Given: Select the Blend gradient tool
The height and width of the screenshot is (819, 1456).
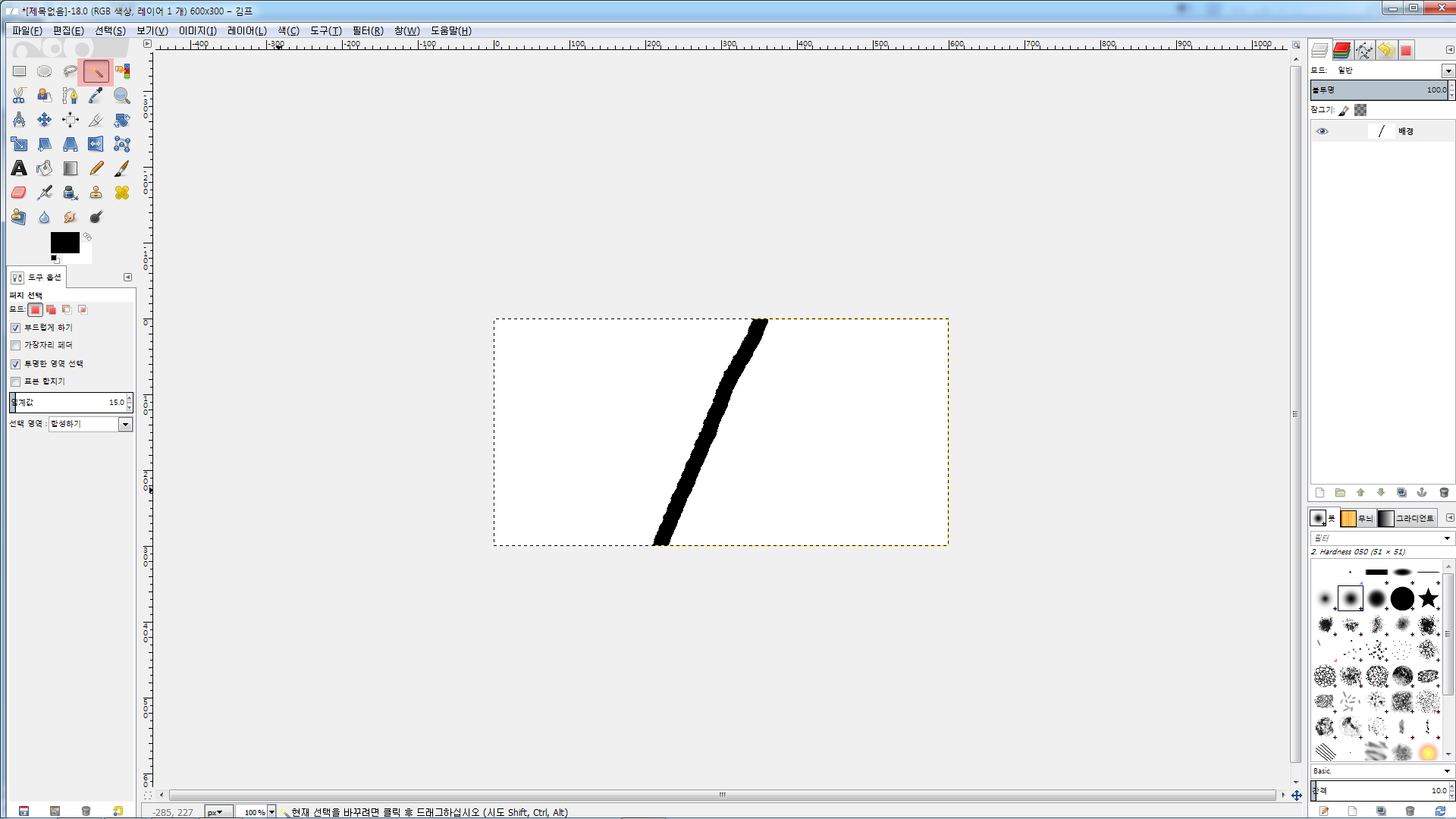Looking at the screenshot, I should (71, 168).
